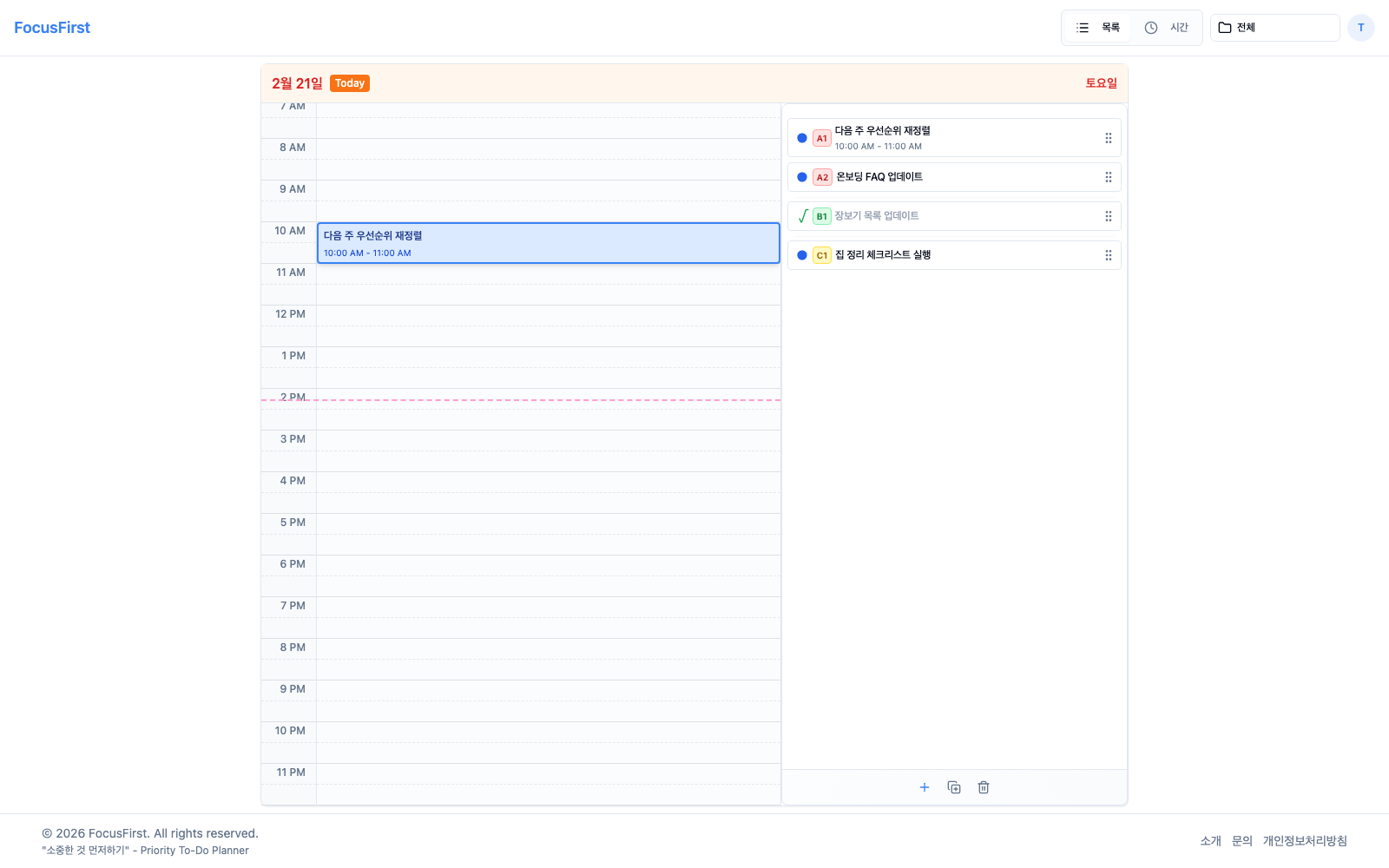1389x868 pixels.
Task: Click drag handle on 장보기 목록 업데이트
Action: coord(1109,216)
